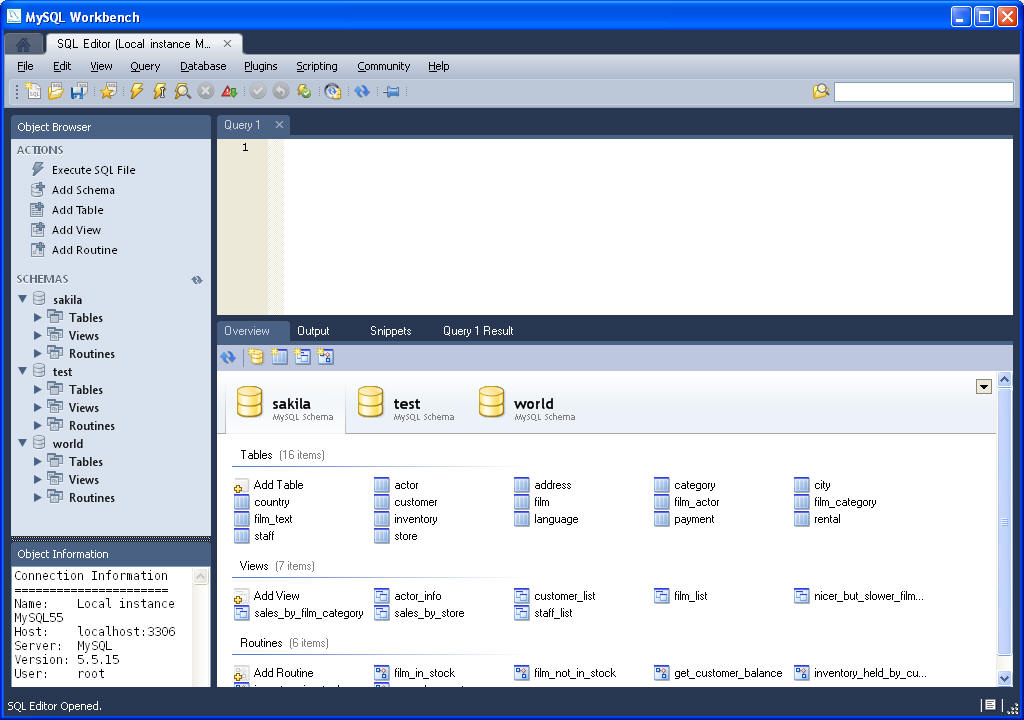Screen dimensions: 1024x720
Task: Open the Overview view-options dropdown arrow
Action: click(x=984, y=387)
